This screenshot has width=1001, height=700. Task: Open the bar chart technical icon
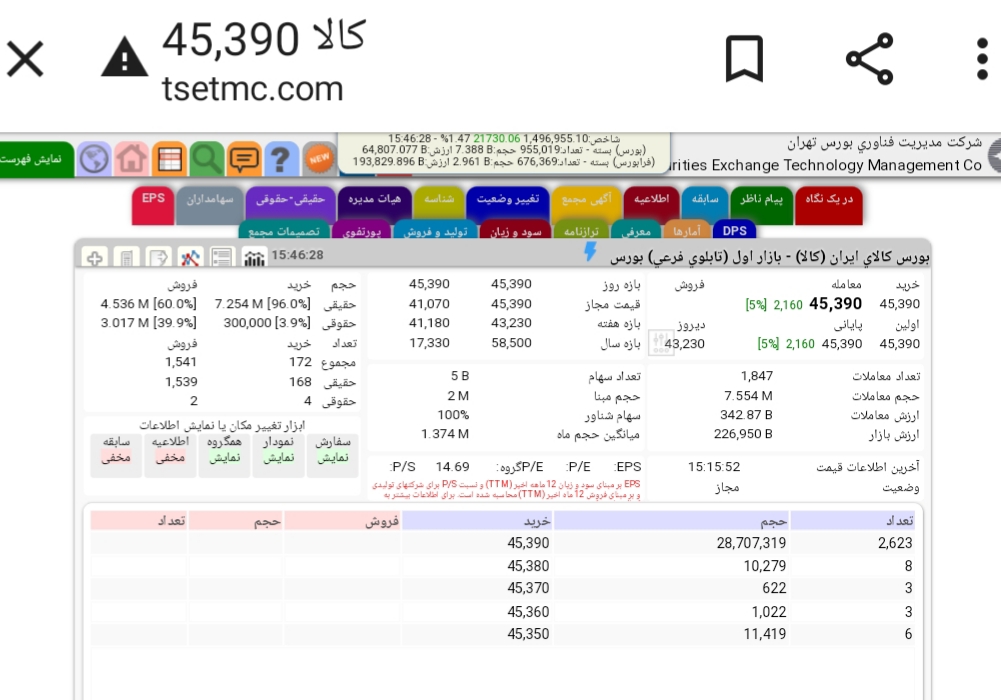click(x=254, y=258)
